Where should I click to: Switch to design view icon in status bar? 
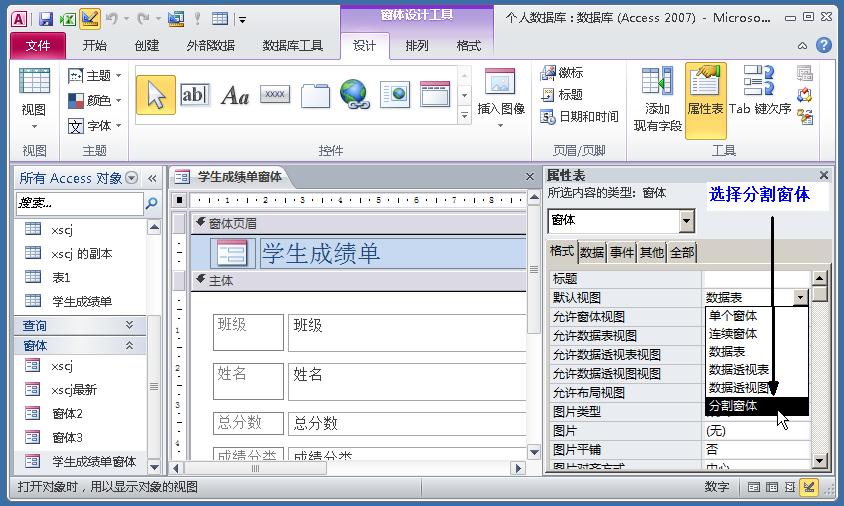(x=808, y=487)
